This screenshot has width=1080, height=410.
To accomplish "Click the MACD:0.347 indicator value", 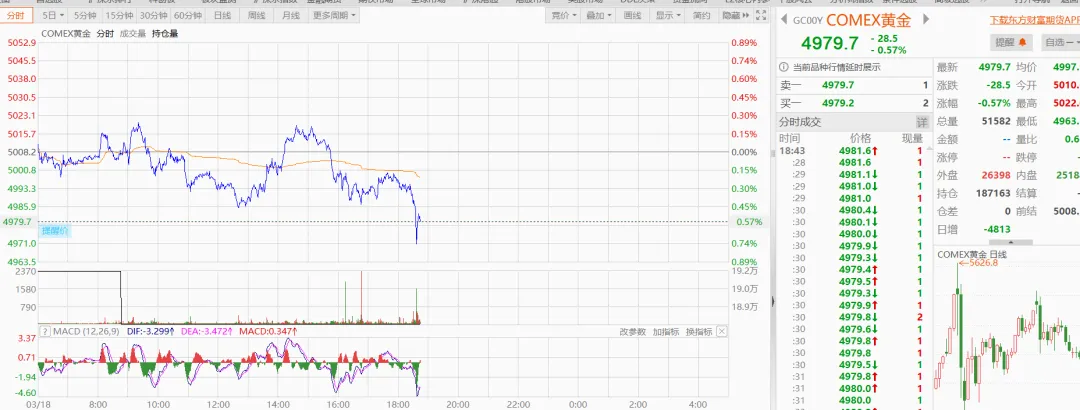I will coord(269,331).
